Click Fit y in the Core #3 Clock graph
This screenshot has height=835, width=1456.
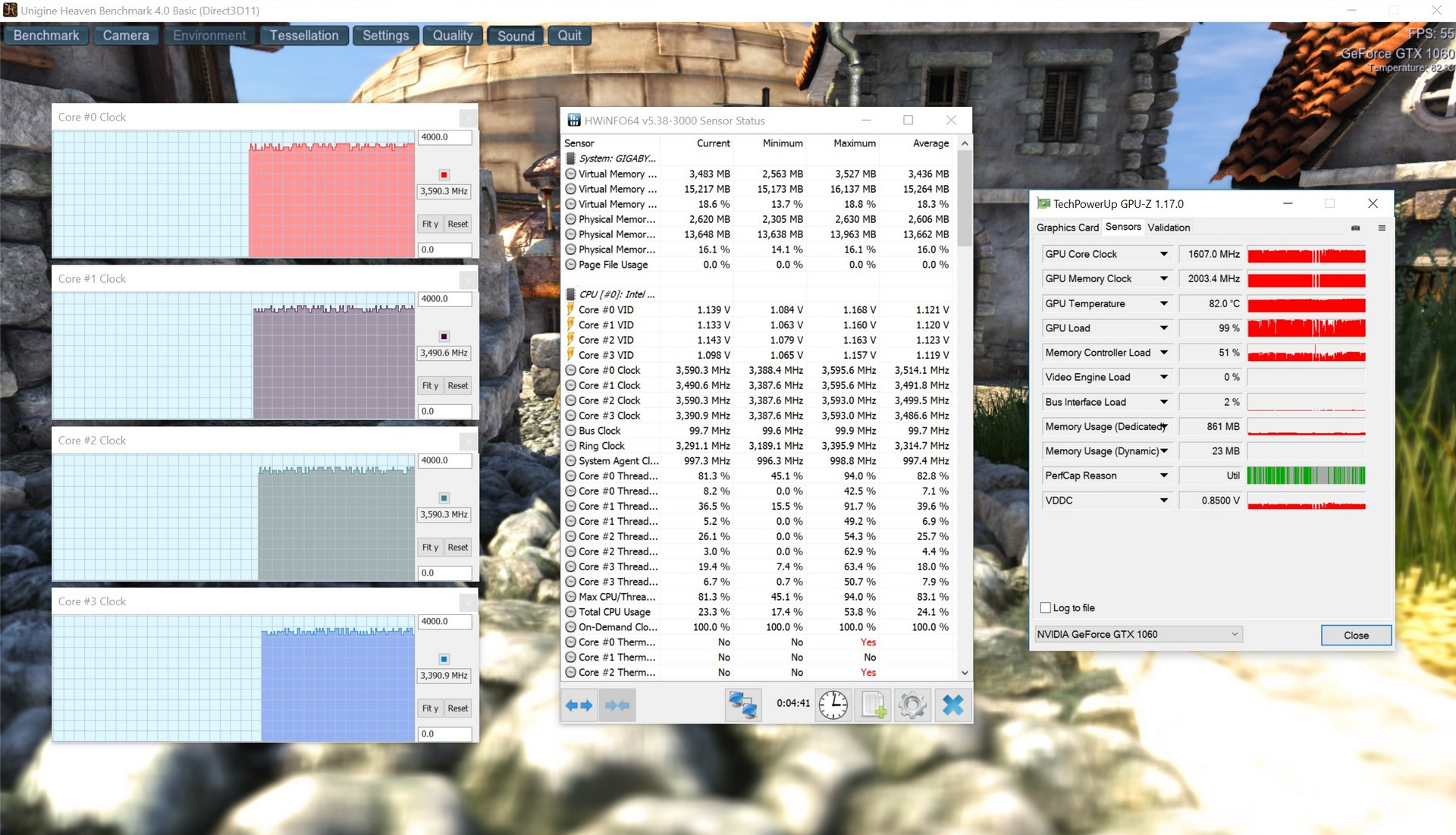tap(430, 708)
